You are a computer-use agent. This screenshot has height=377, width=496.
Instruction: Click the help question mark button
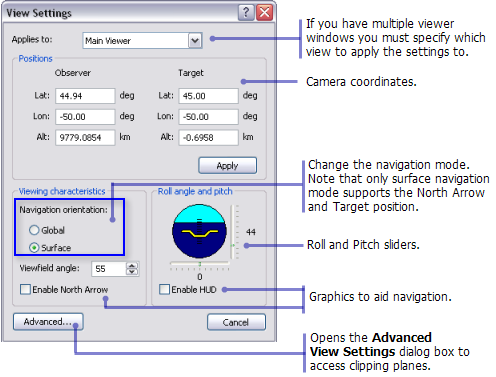(246, 13)
